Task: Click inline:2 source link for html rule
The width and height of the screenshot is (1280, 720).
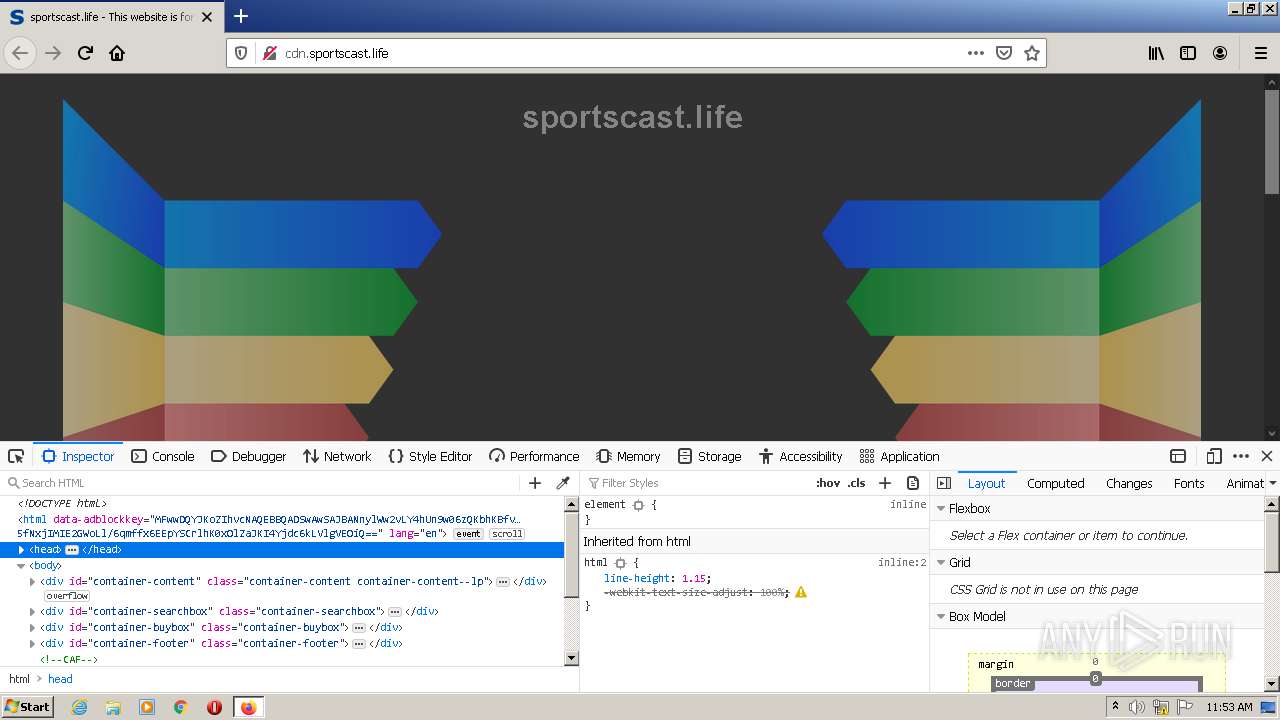Action: click(902, 563)
